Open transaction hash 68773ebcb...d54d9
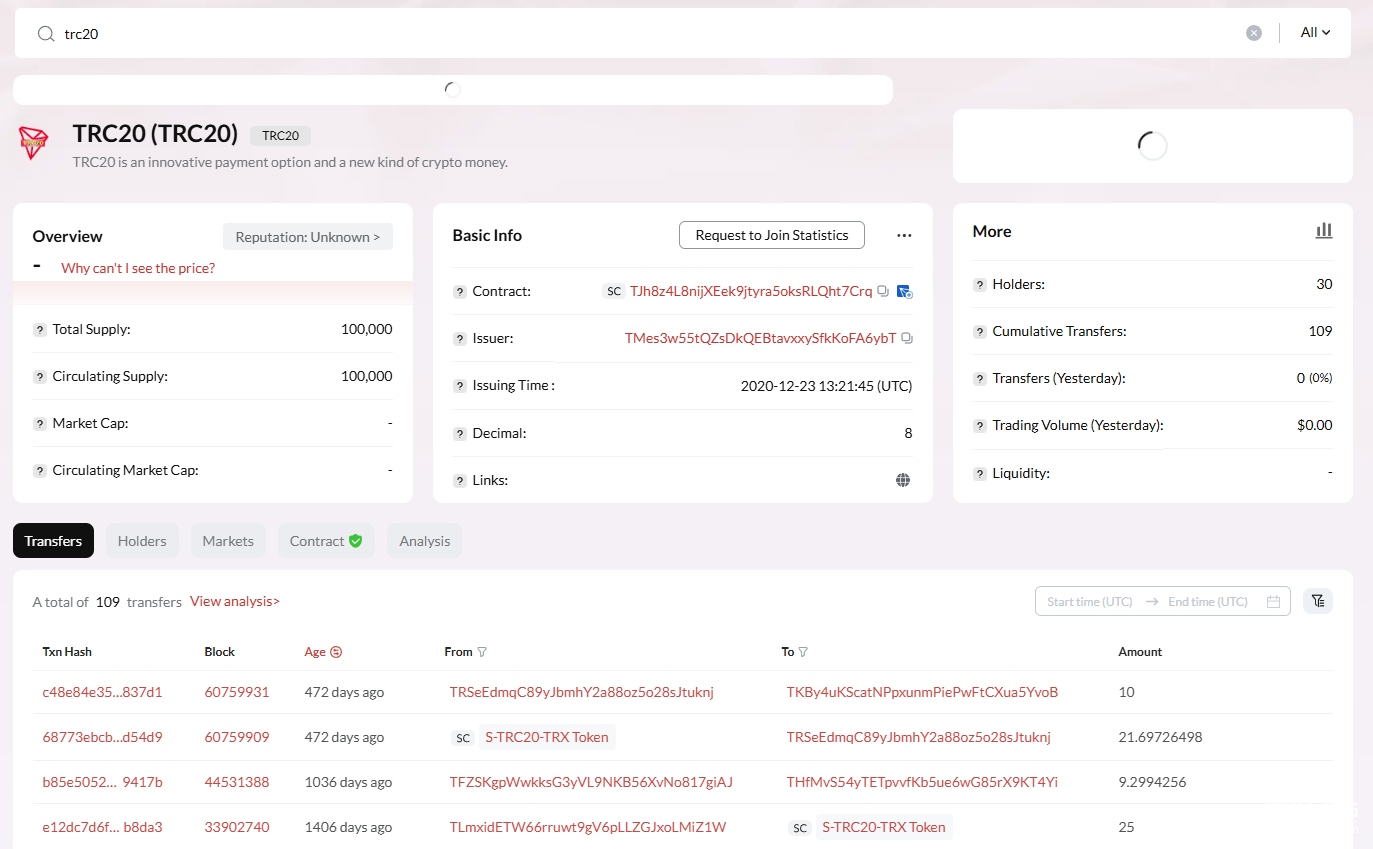1373x849 pixels. coord(102,737)
